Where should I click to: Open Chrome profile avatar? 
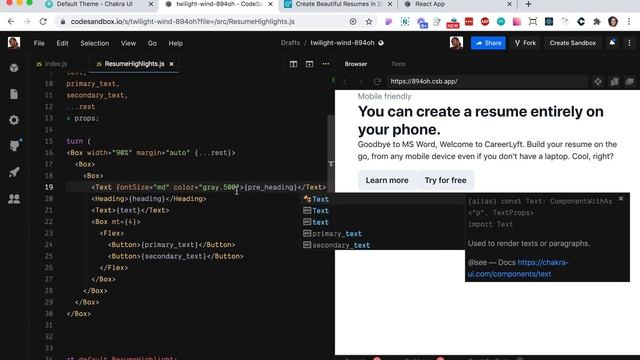tap(613, 22)
